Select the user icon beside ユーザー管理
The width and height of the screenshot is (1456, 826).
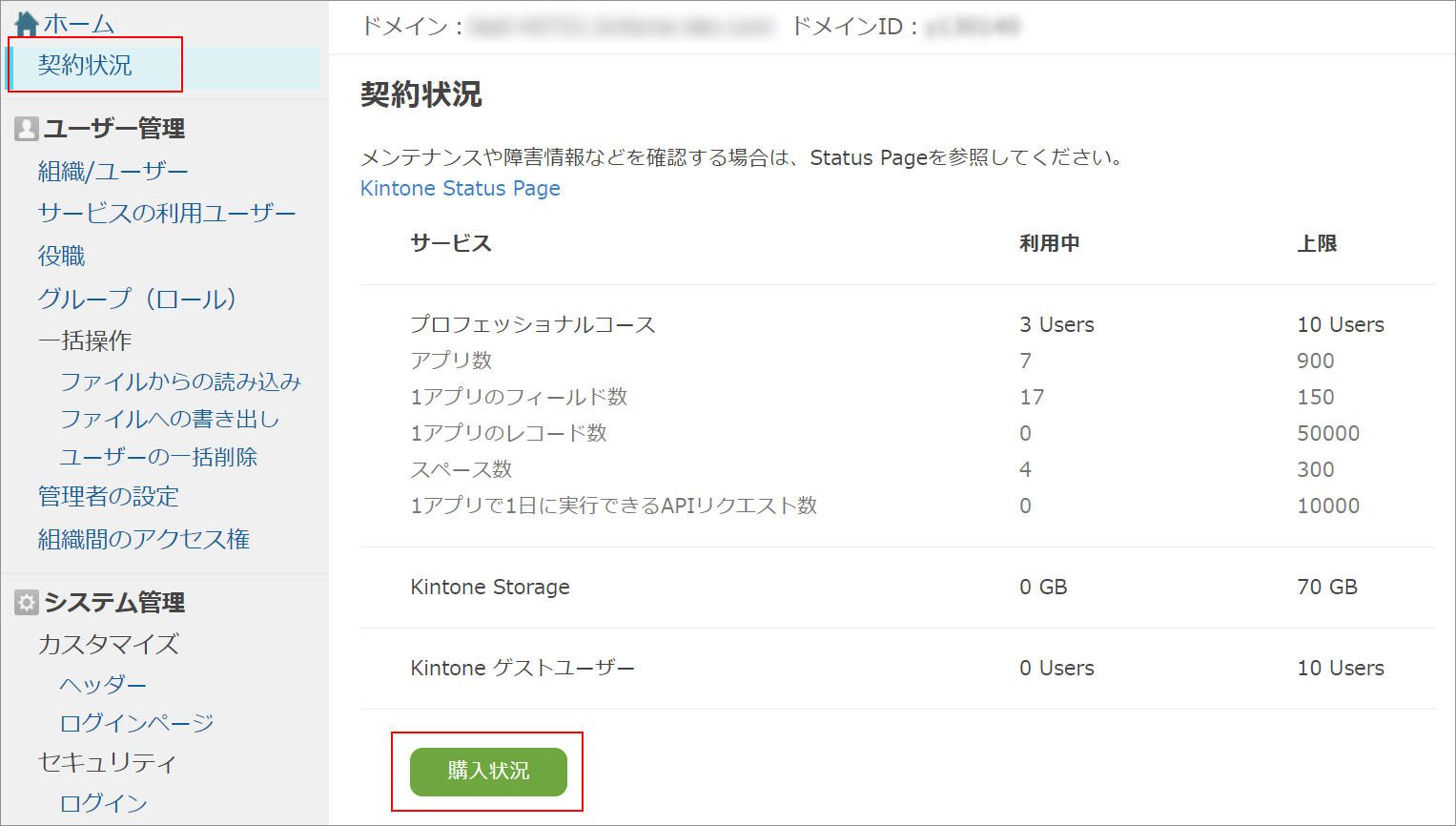click(26, 127)
